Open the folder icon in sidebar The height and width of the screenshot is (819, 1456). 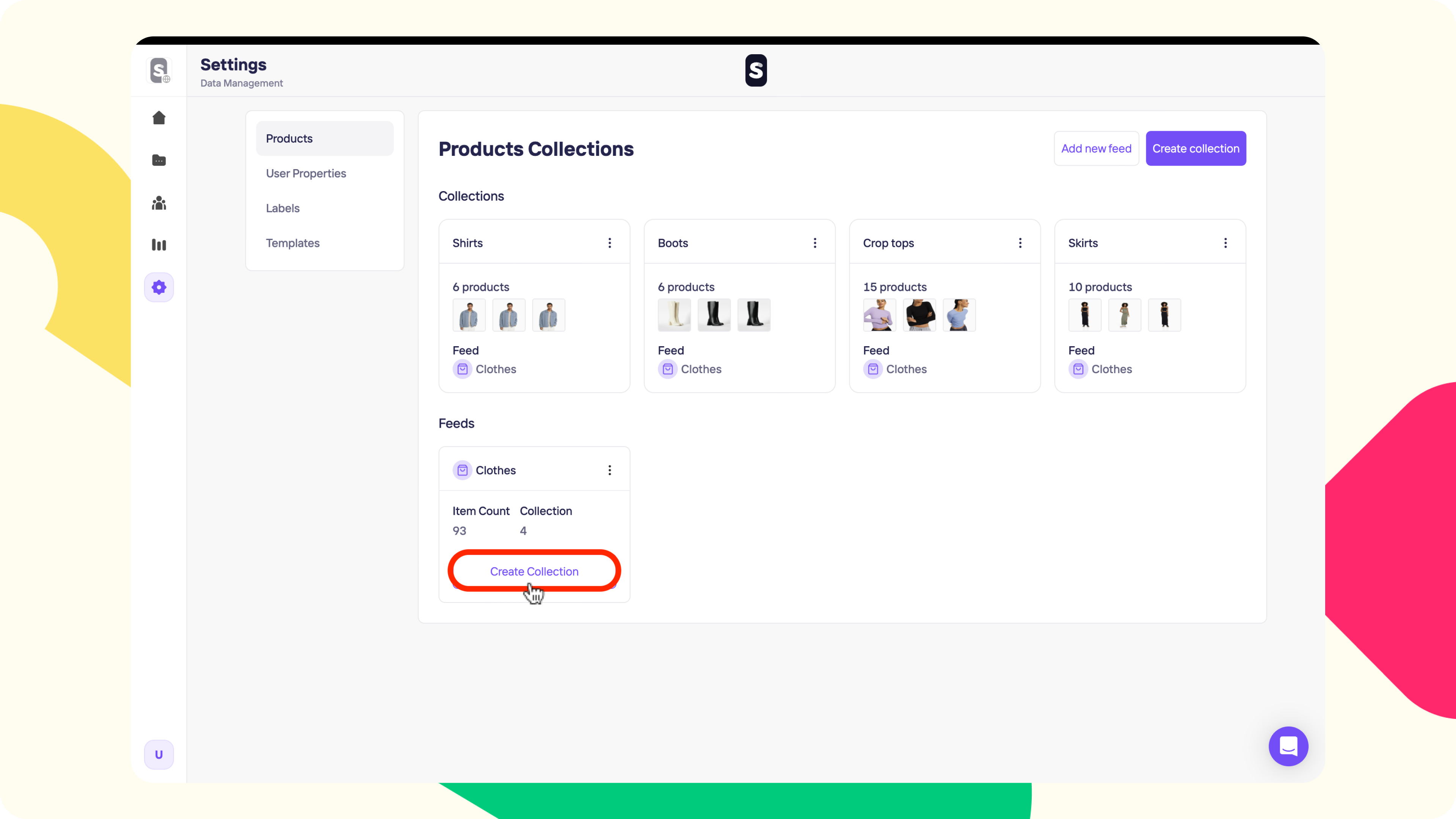(x=159, y=160)
